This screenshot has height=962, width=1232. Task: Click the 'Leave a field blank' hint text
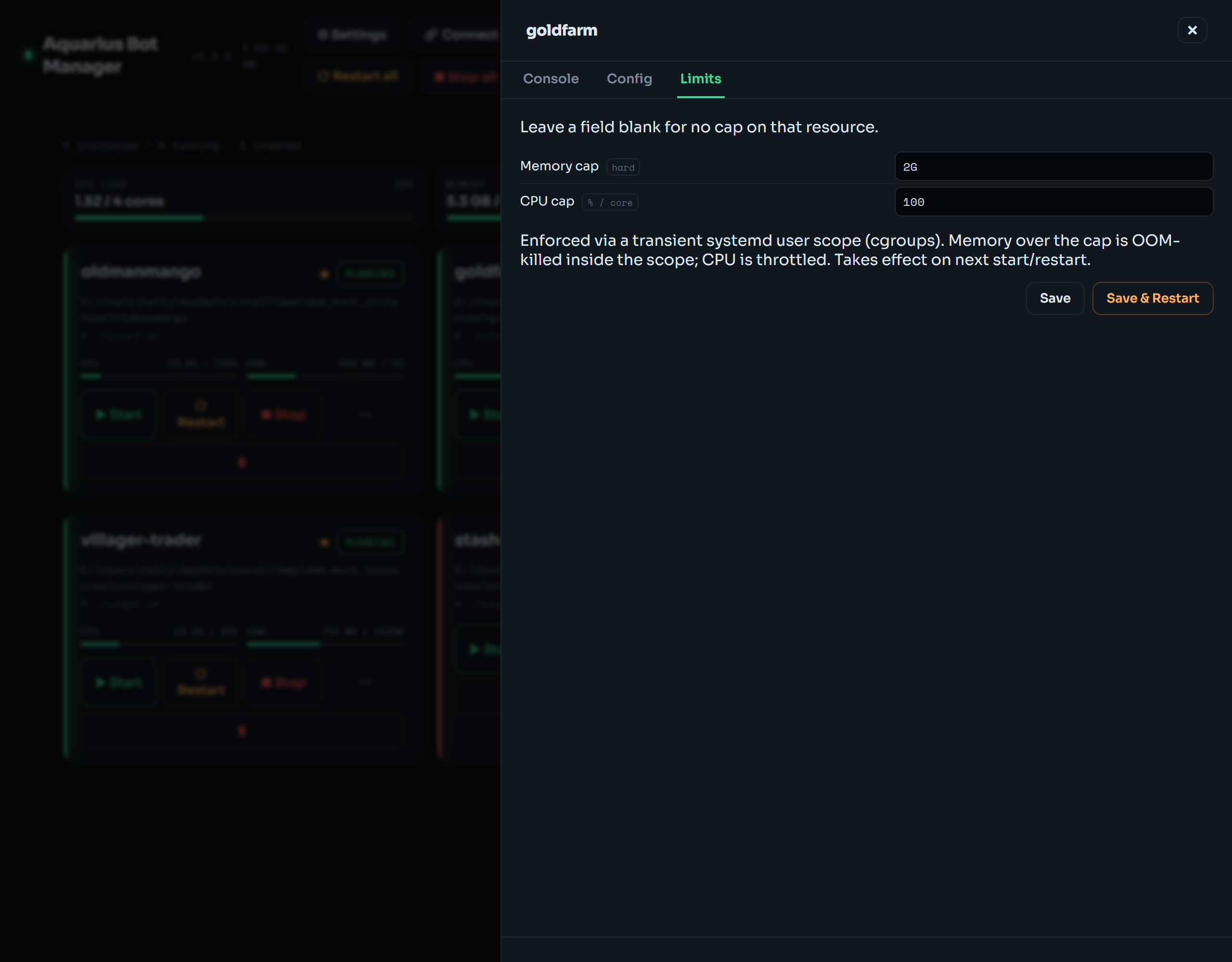pos(698,127)
